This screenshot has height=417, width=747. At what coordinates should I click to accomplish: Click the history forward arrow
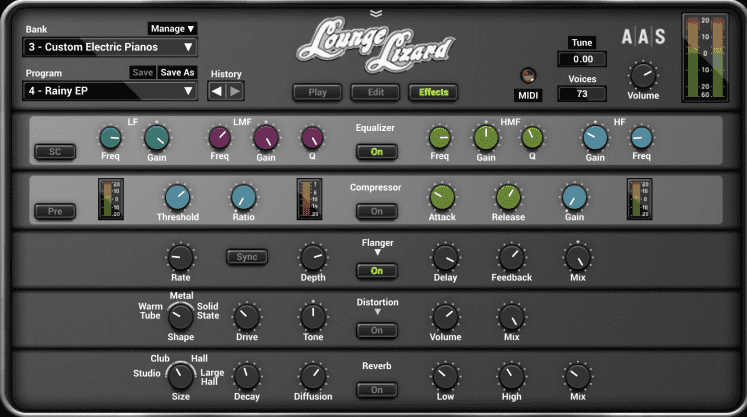(x=235, y=91)
